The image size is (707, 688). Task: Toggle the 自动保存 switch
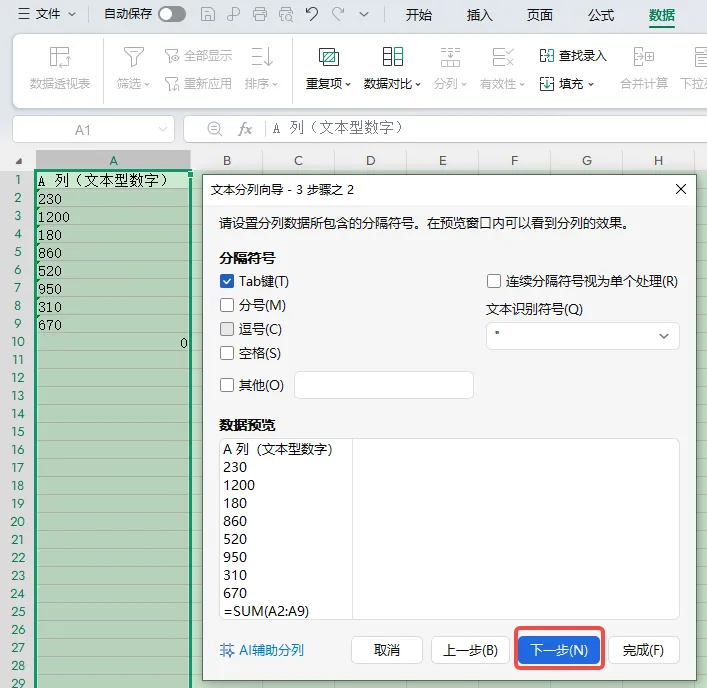(x=172, y=14)
